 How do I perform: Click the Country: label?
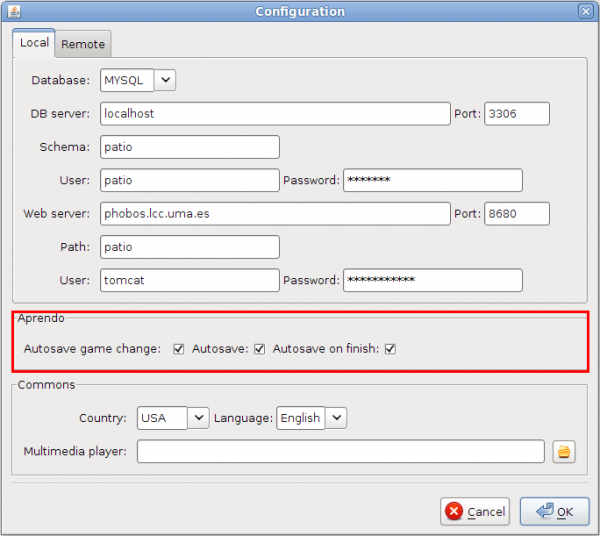(103, 418)
